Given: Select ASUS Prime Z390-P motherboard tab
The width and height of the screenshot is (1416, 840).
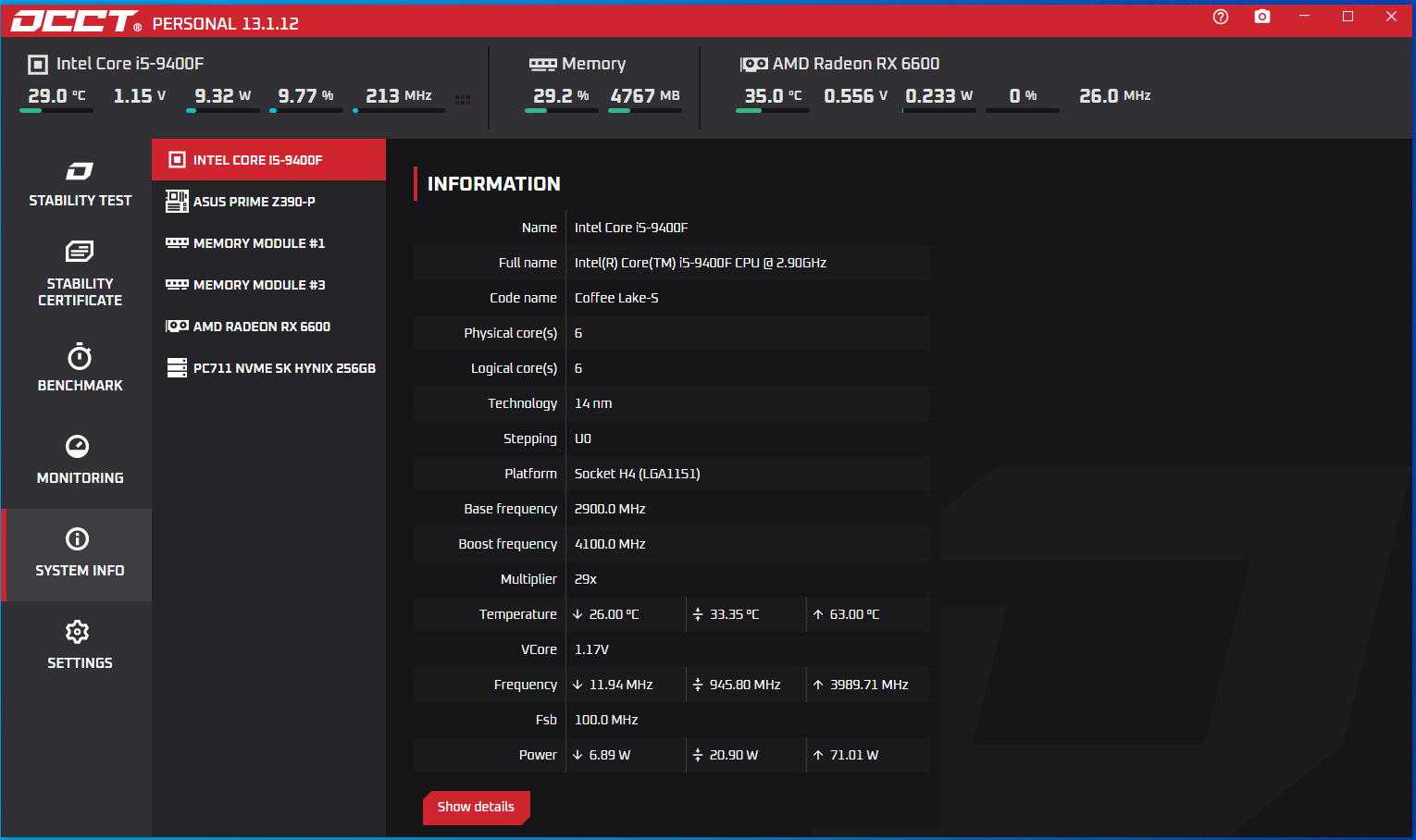Looking at the screenshot, I should [x=268, y=202].
